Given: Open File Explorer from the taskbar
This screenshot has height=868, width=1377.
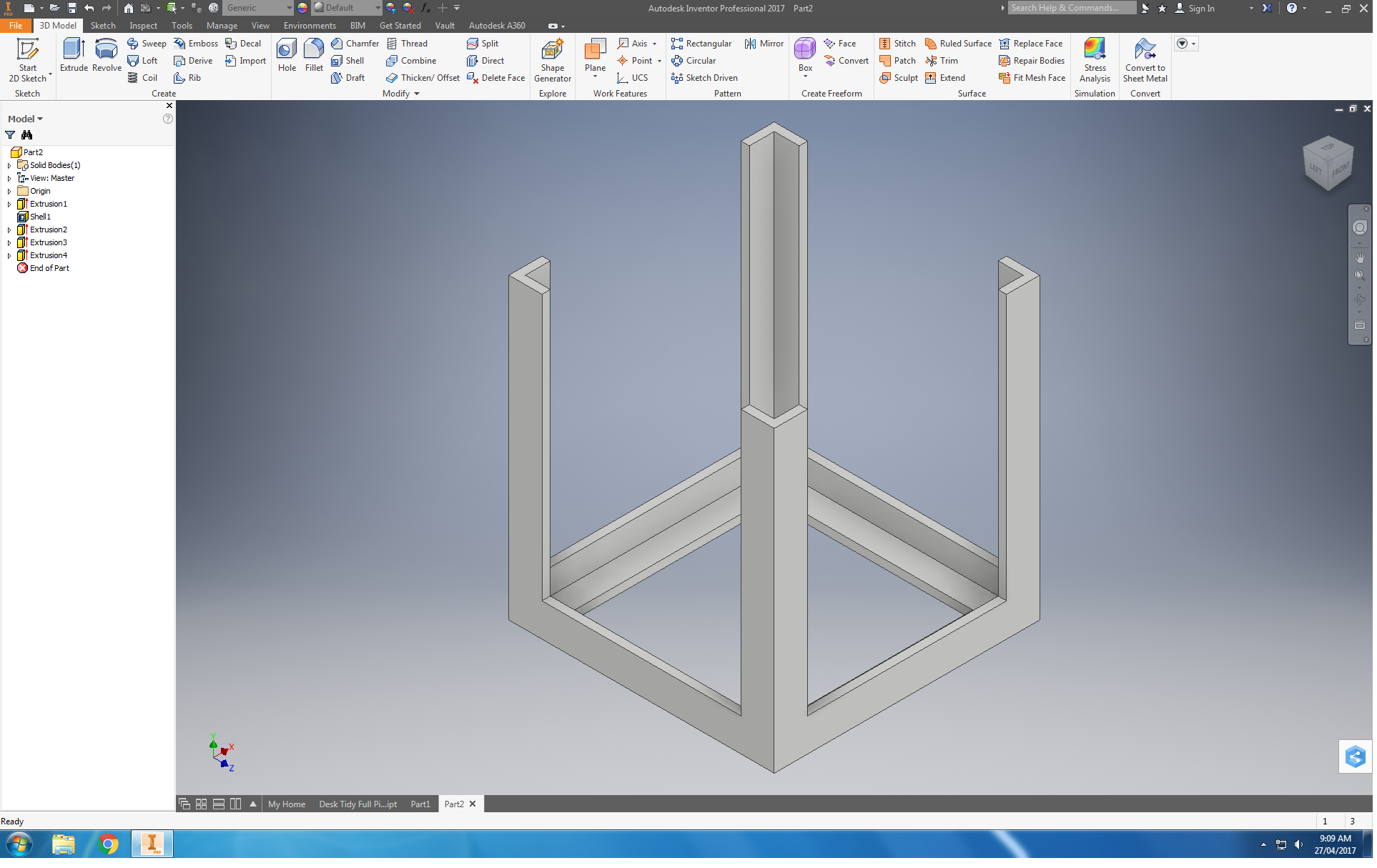Looking at the screenshot, I should tap(64, 844).
